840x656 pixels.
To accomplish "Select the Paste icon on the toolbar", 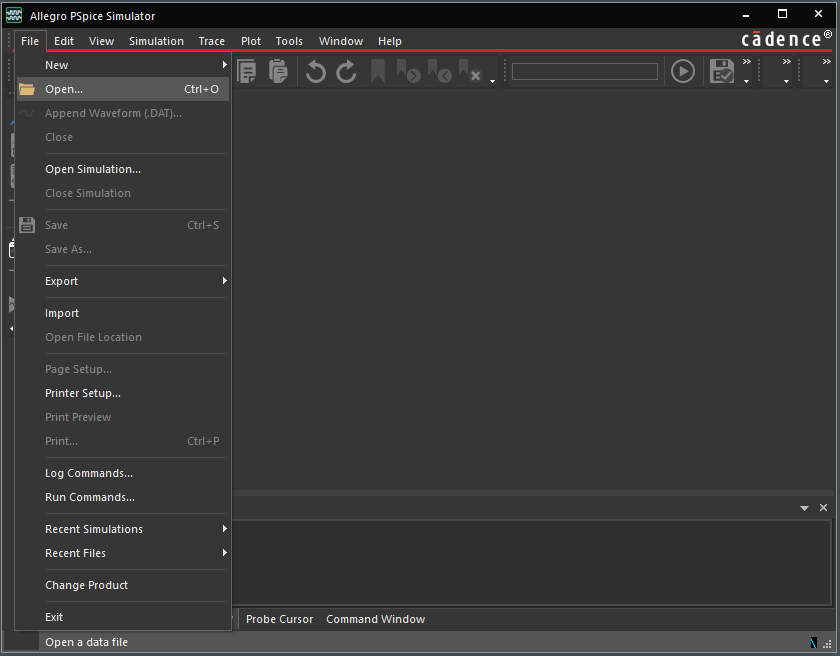I will 278,71.
